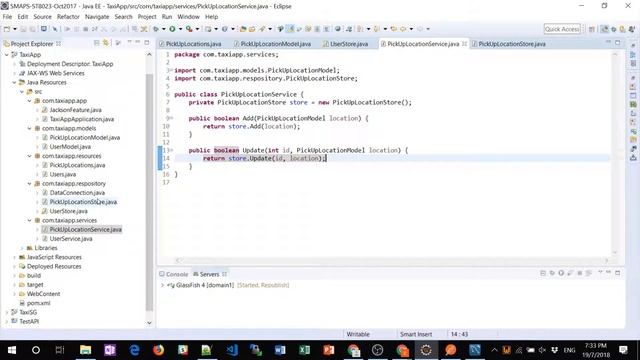Click the Debug bug toolbar icon
Viewport: 640px width, 360px height.
pos(156,29)
